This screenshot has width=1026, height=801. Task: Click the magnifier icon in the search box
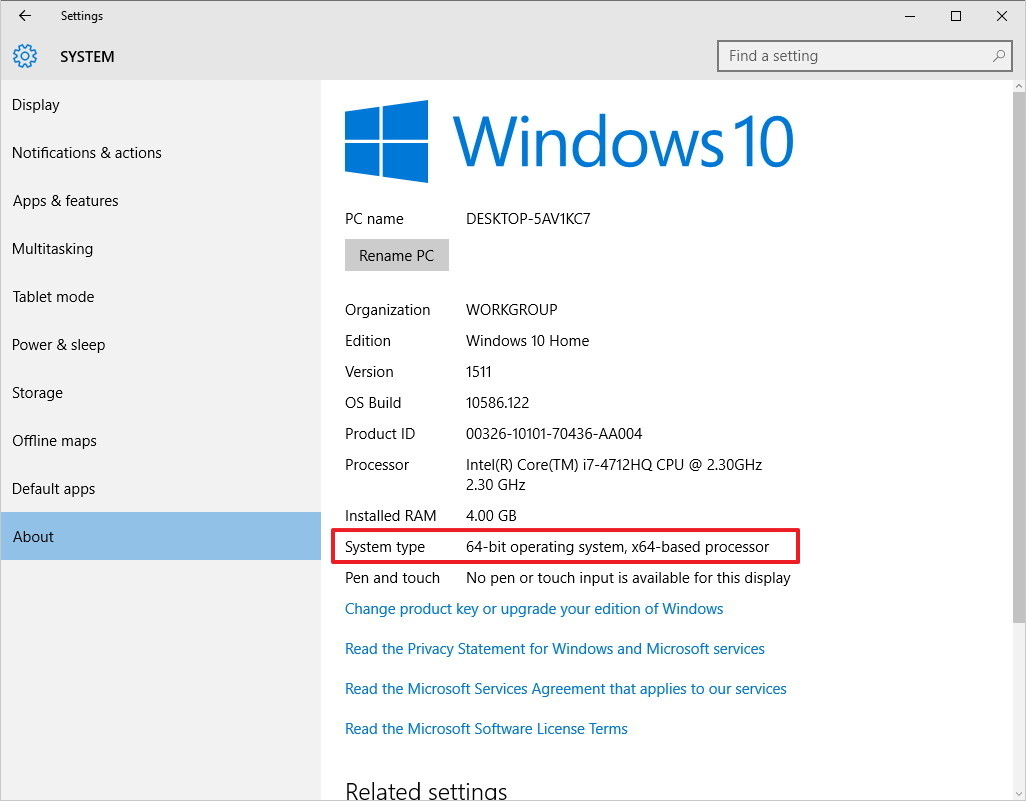coord(998,56)
